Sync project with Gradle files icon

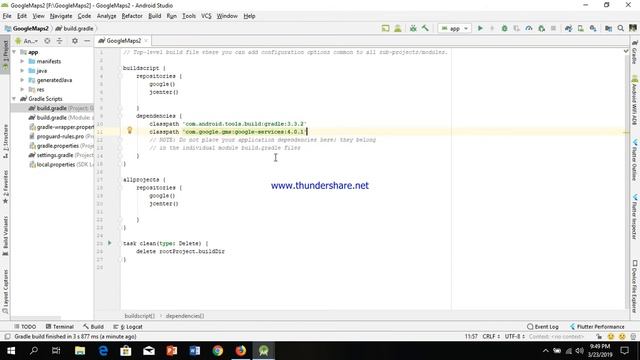(568, 28)
